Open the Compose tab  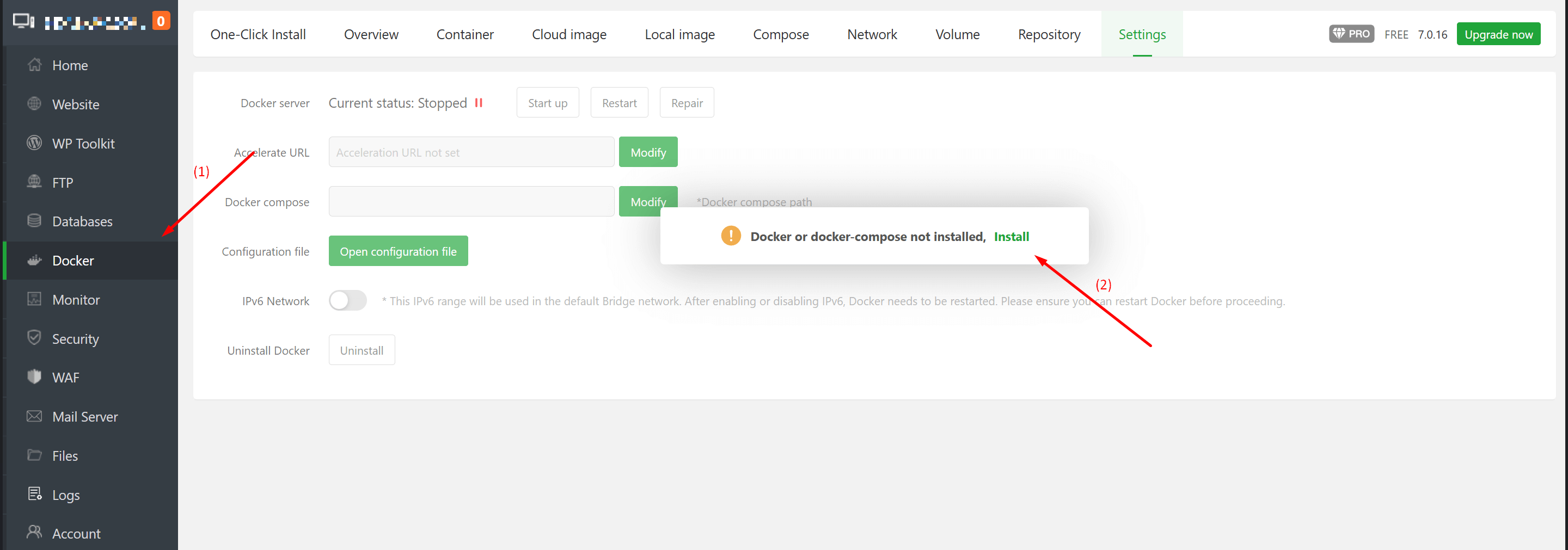tap(780, 34)
